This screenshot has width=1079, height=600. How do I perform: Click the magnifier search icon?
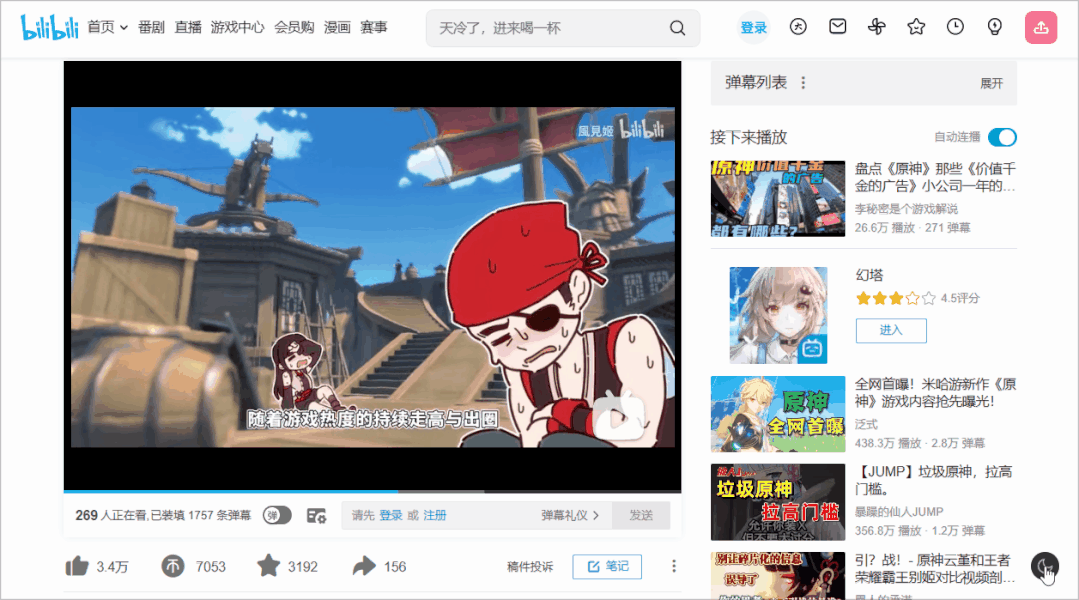(677, 28)
